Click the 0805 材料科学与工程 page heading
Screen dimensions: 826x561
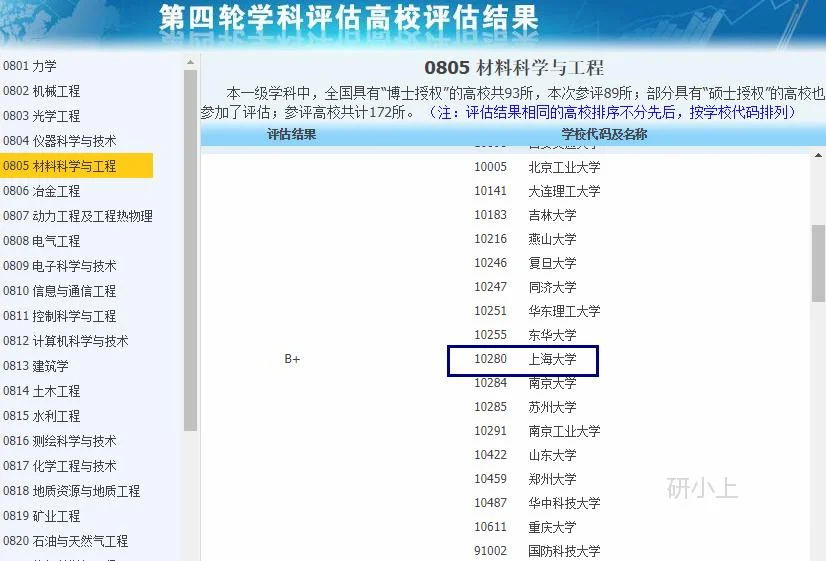point(514,68)
